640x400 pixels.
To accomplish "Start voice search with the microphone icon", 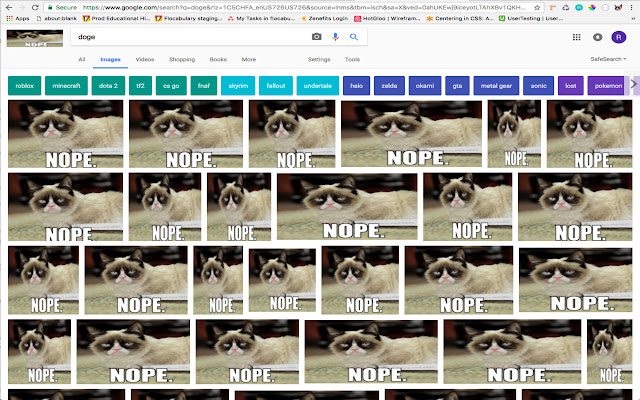I will (x=336, y=37).
